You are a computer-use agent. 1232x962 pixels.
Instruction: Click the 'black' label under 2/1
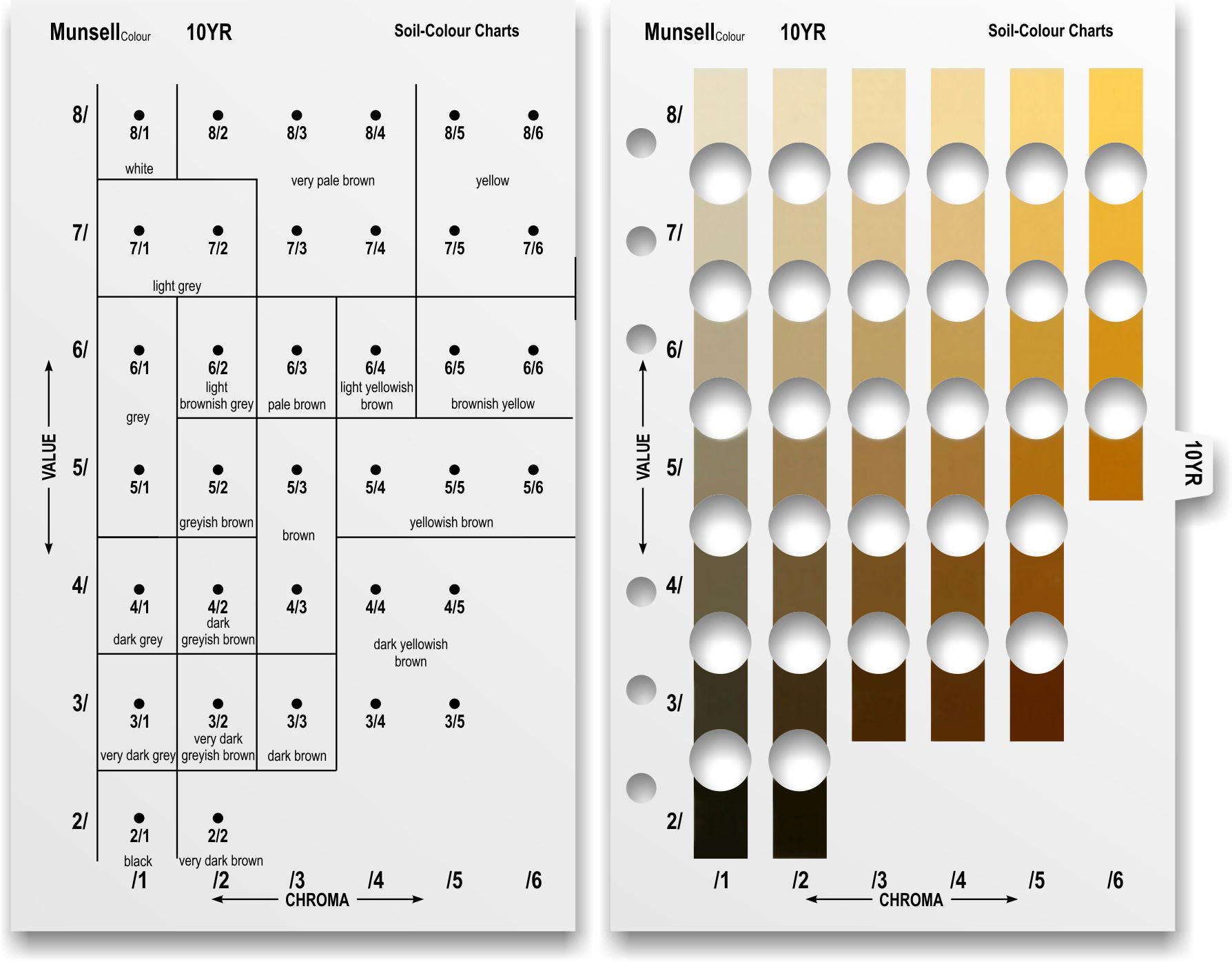138,861
